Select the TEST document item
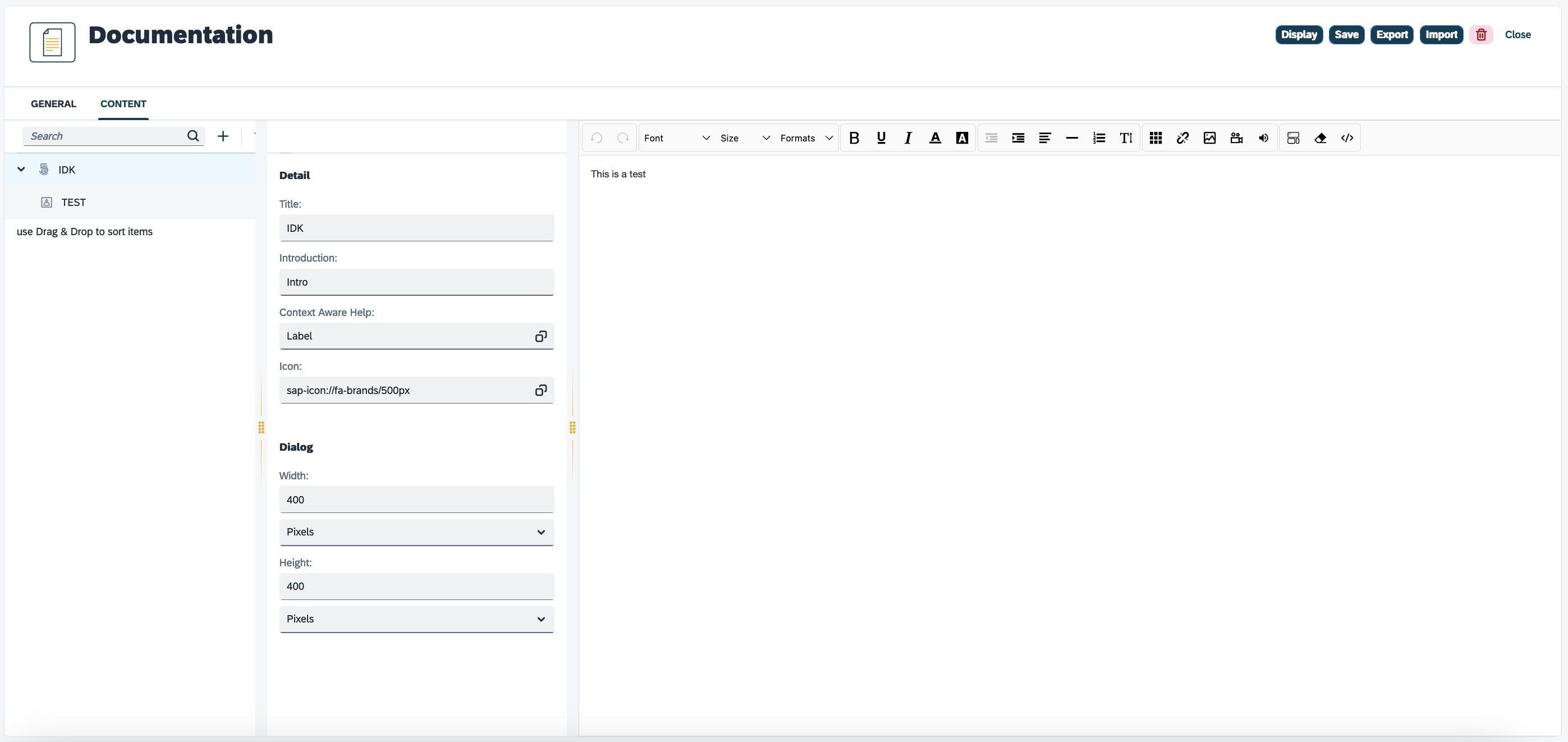Viewport: 1568px width, 742px height. 73,202
